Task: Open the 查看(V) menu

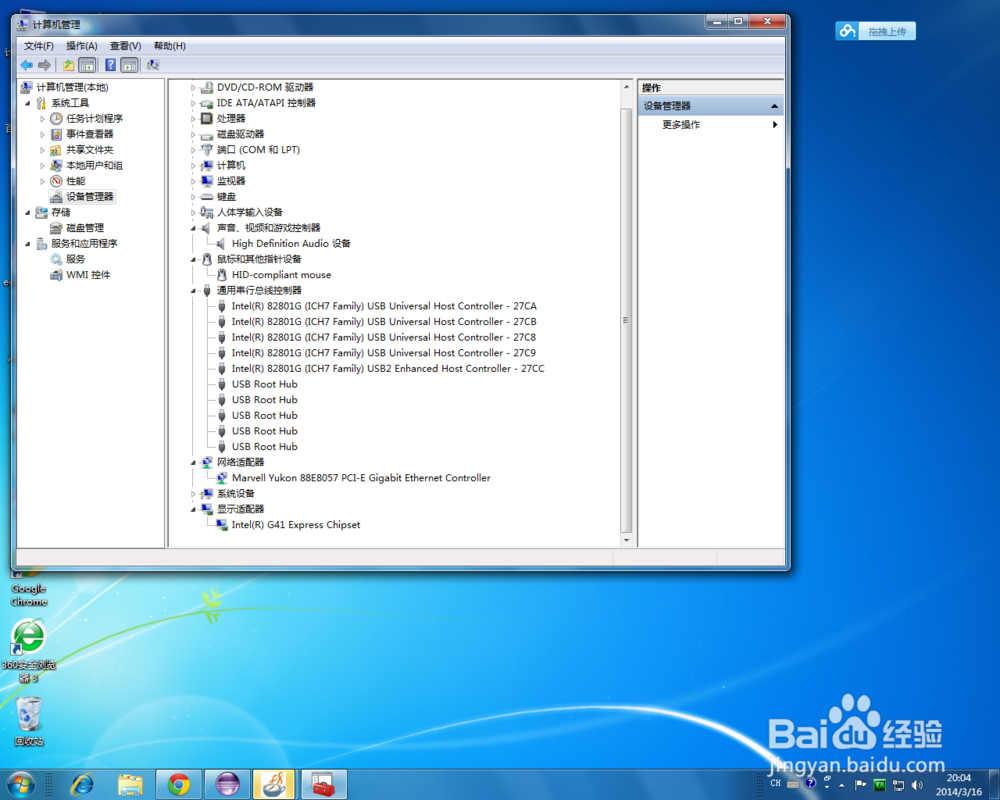Action: point(126,45)
